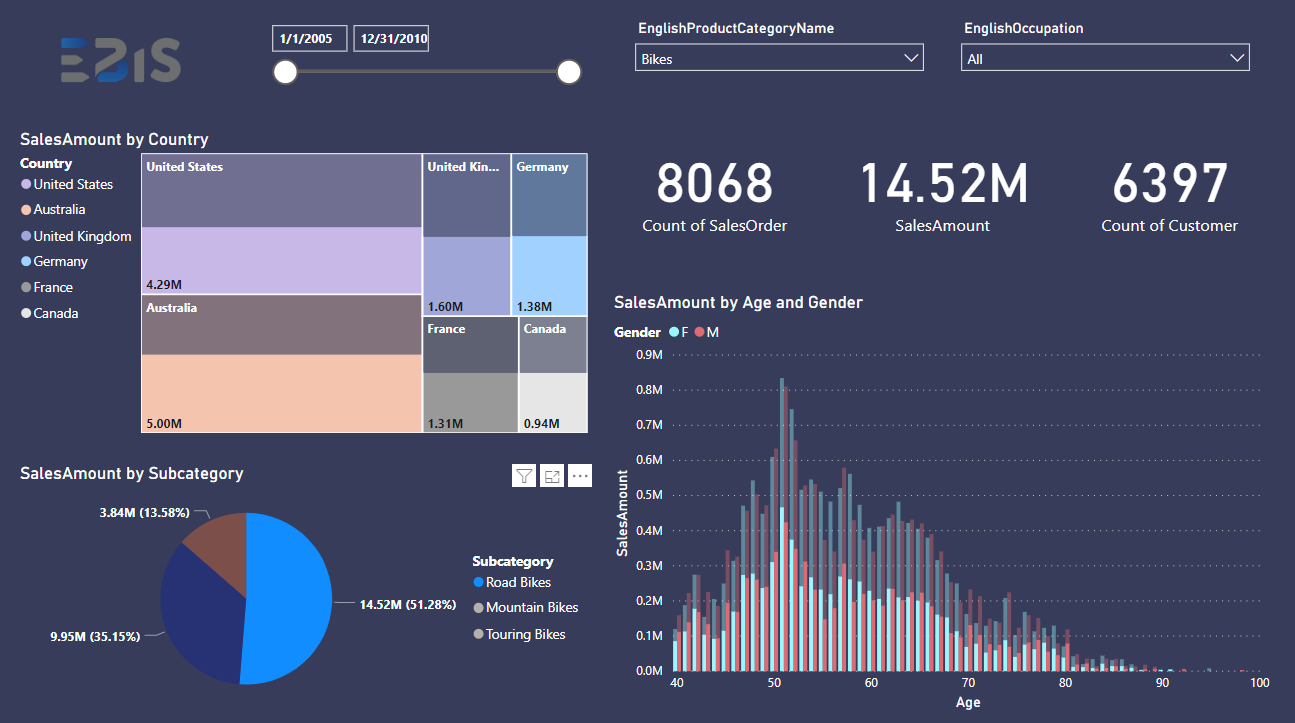Click the date range slider track
This screenshot has height=723, width=1295.
(427, 72)
